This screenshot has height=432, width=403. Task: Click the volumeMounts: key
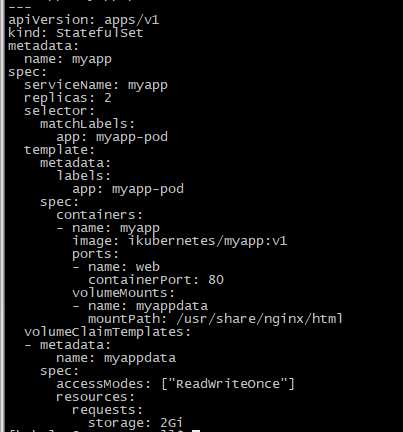pos(123,293)
